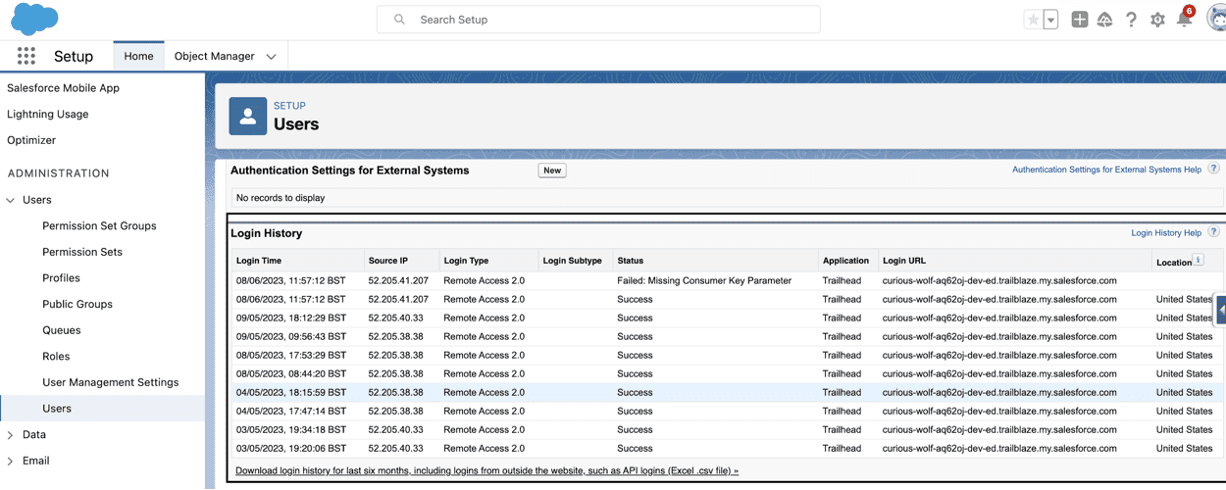Click the Download login history link

[487, 470]
